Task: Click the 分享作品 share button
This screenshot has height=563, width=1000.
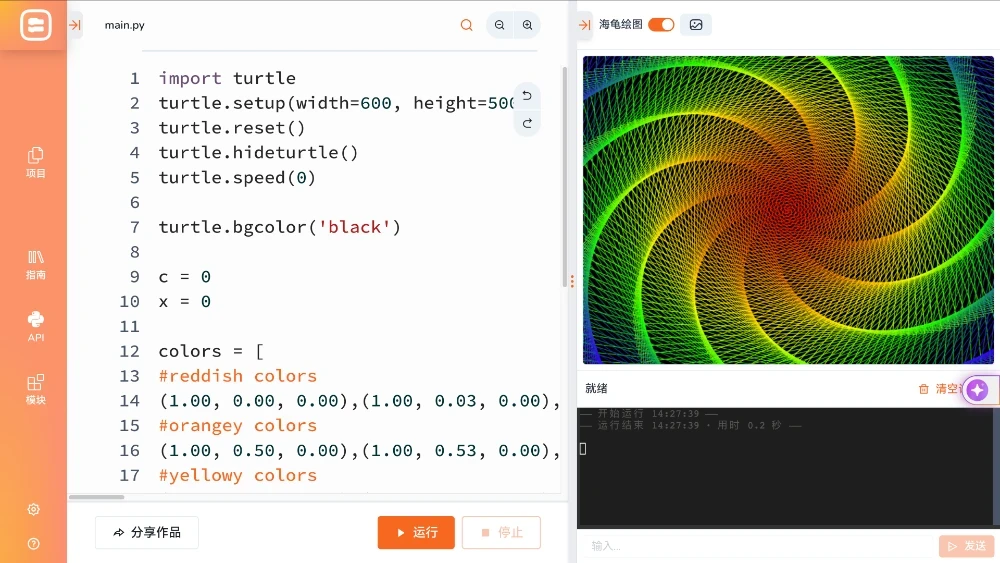Action: [x=147, y=532]
